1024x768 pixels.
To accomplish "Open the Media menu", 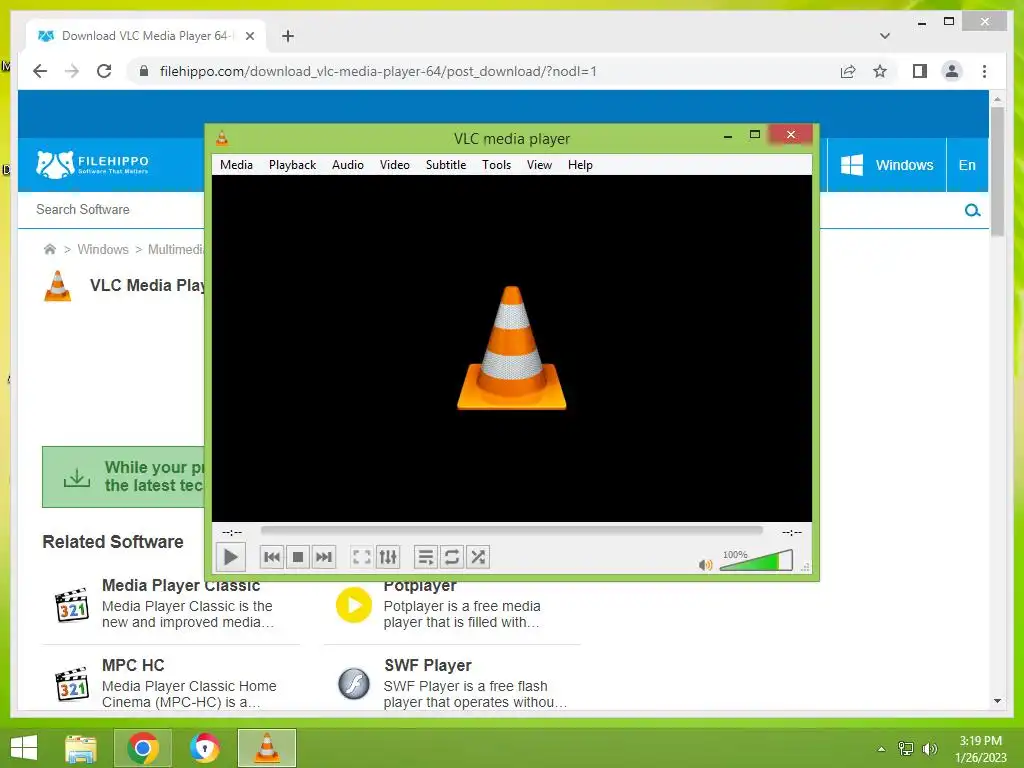I will tap(236, 165).
